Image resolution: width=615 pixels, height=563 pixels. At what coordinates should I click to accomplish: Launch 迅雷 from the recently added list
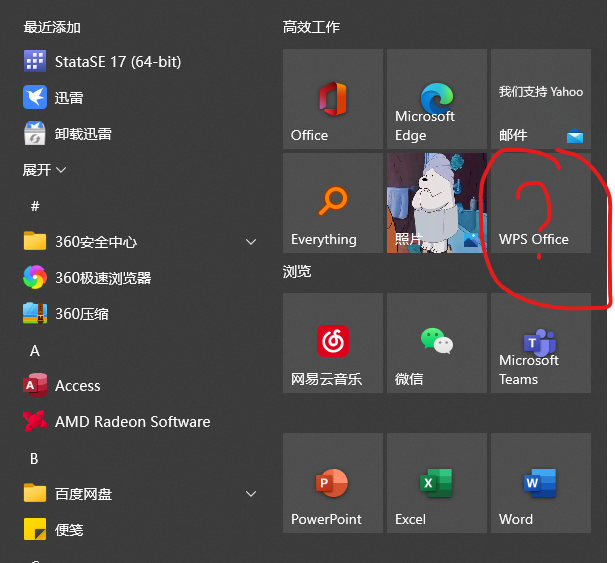click(x=53, y=97)
